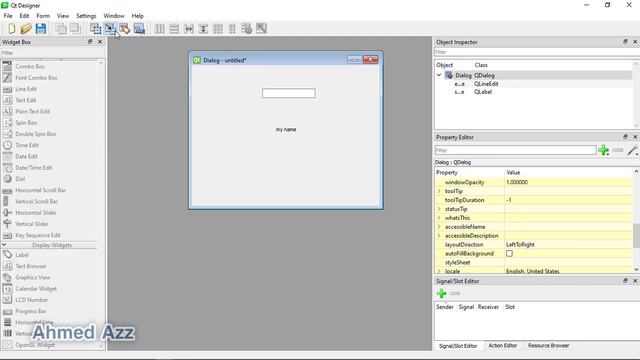The image size is (640, 360).
Task: Apply Lay Out in a Grid
Action: [218, 29]
